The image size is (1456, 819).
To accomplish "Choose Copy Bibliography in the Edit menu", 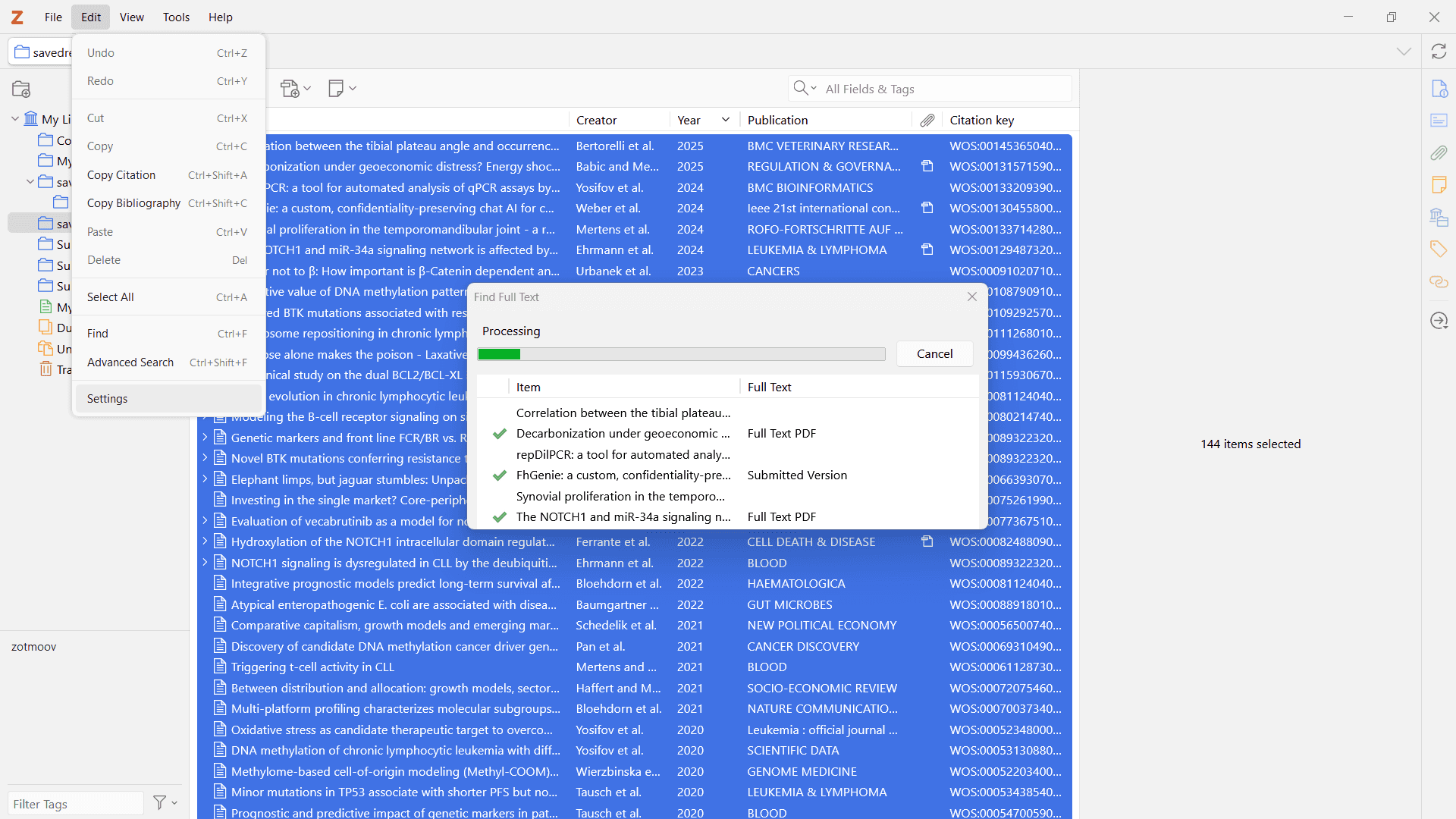I will pos(168,203).
